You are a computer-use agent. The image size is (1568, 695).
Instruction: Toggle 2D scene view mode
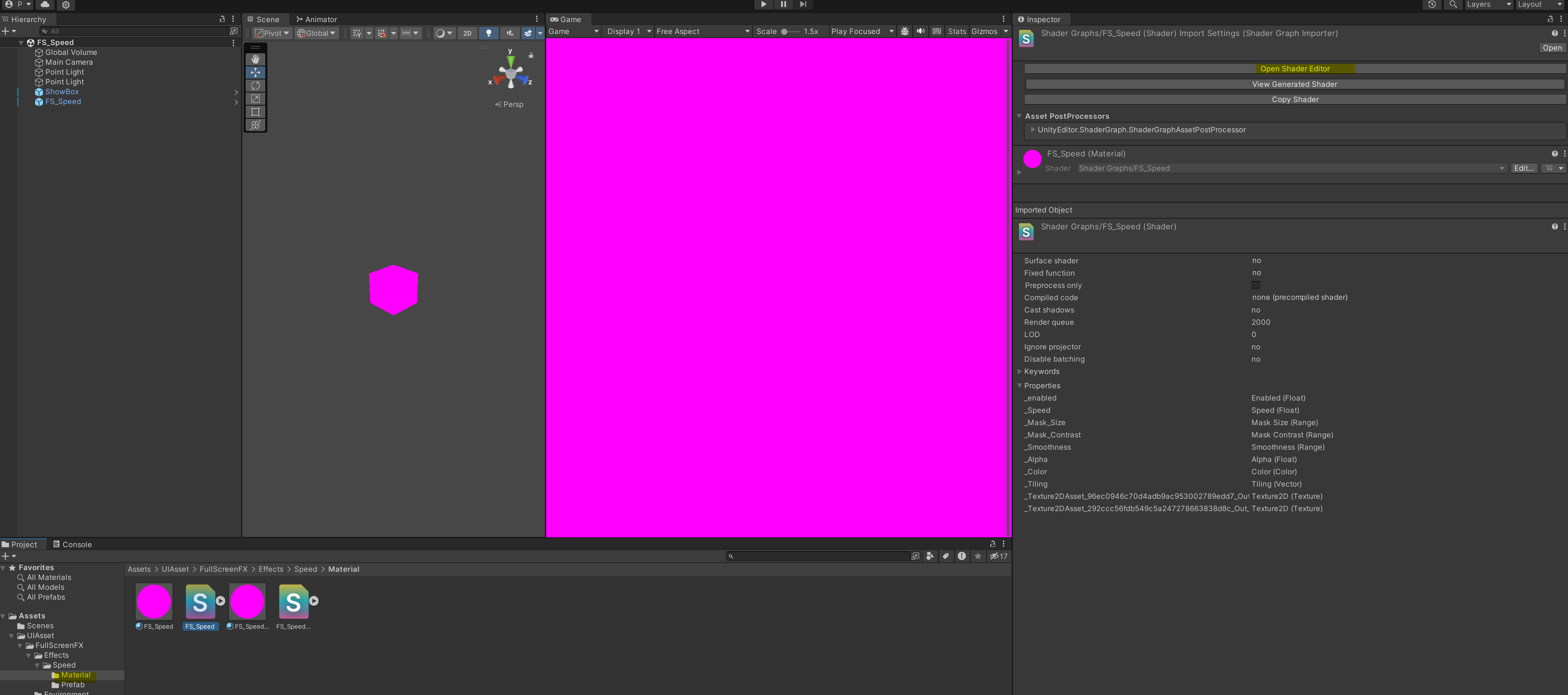tap(467, 33)
